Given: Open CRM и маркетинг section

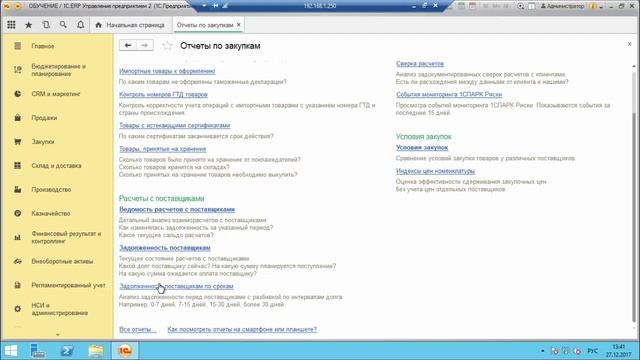Looking at the screenshot, I should [57, 94].
